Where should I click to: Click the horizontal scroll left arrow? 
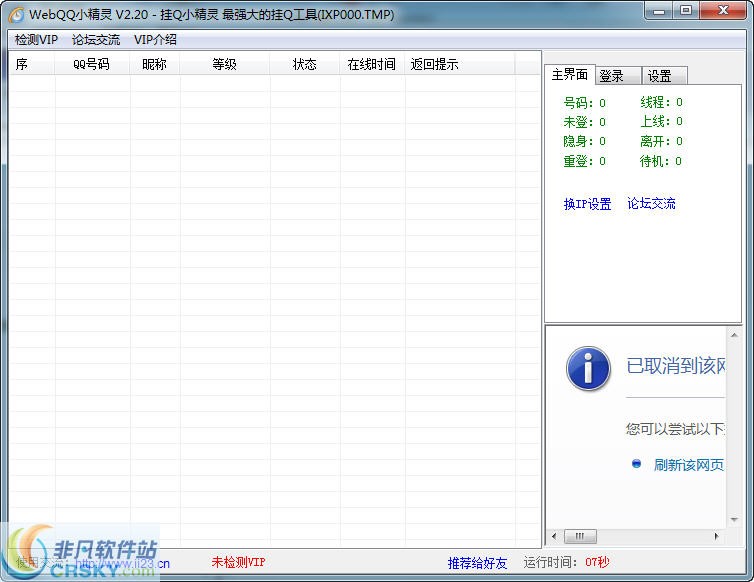(x=554, y=536)
